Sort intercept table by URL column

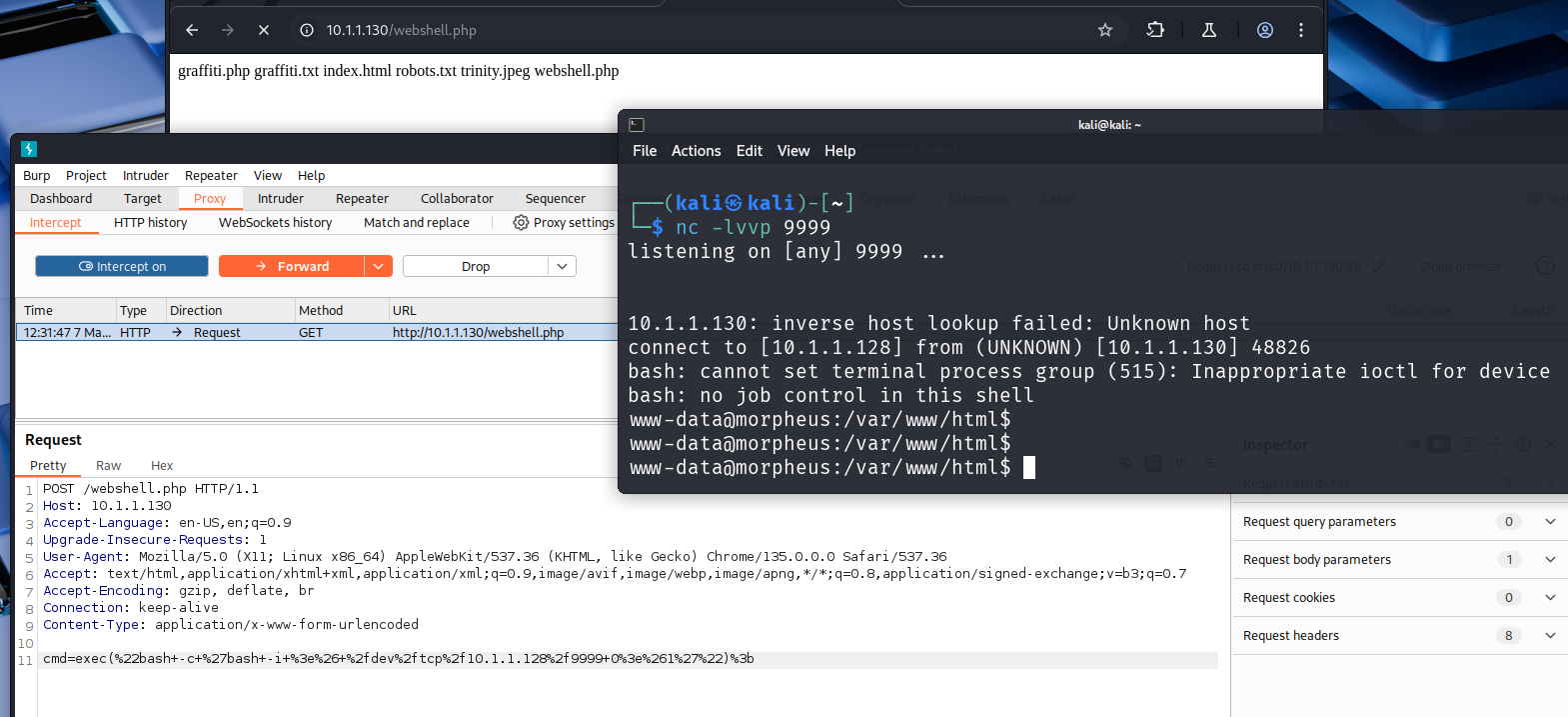click(x=504, y=310)
